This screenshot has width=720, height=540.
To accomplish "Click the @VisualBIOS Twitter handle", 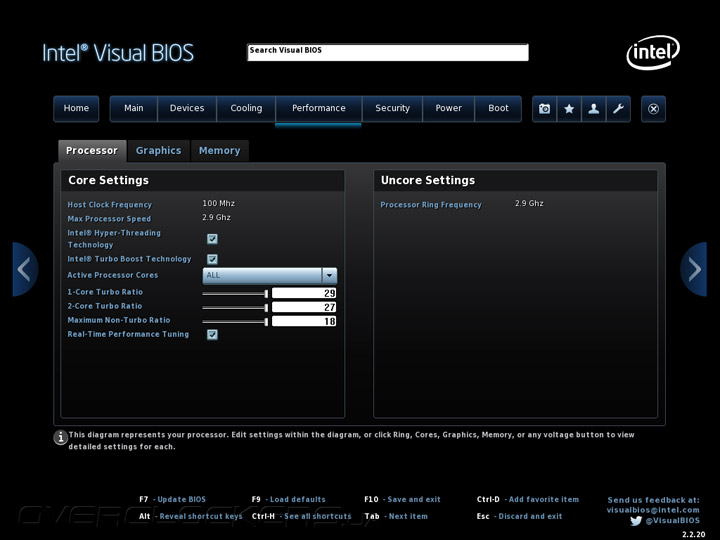I will click(x=673, y=521).
